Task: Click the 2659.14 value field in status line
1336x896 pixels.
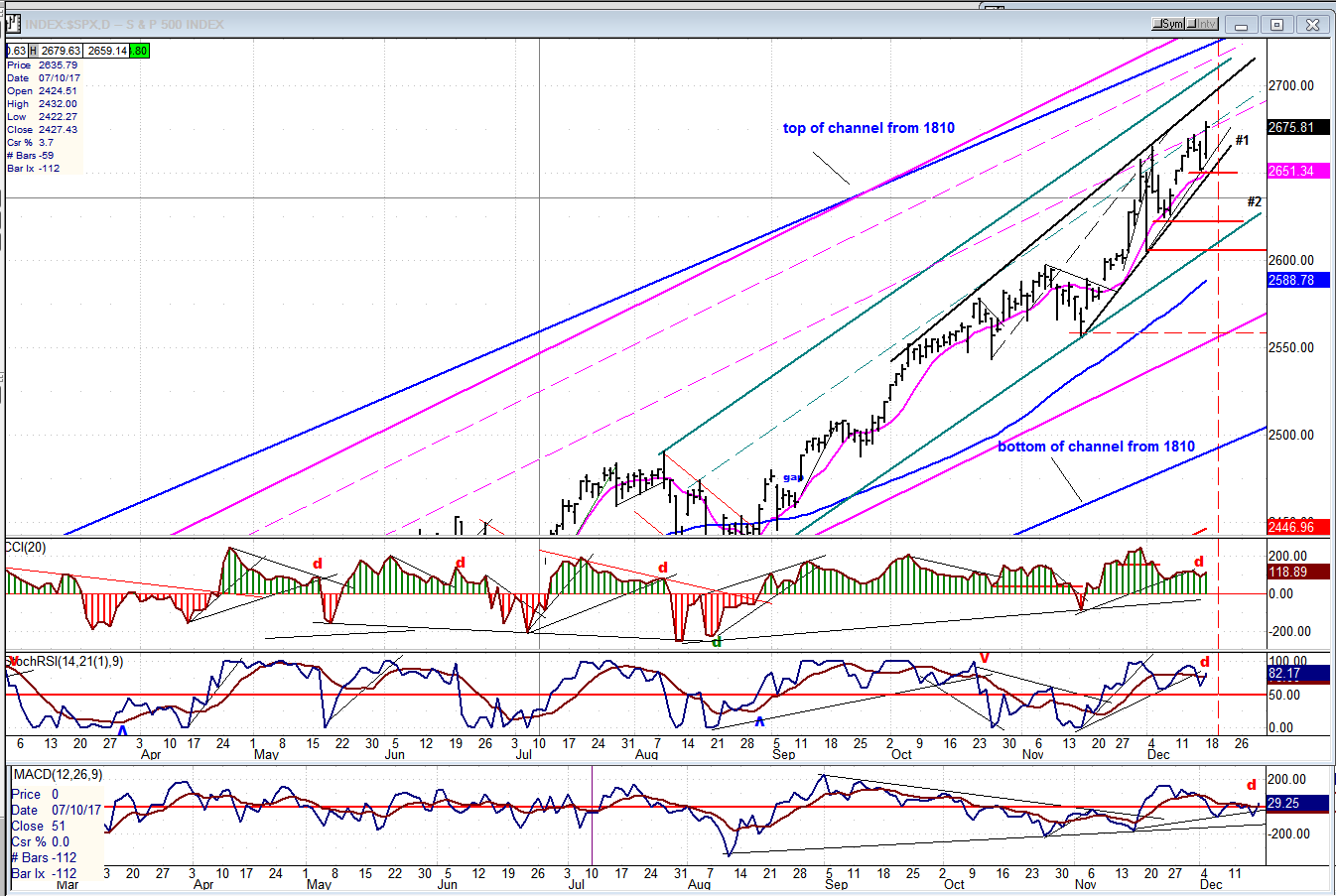Action: [106, 51]
